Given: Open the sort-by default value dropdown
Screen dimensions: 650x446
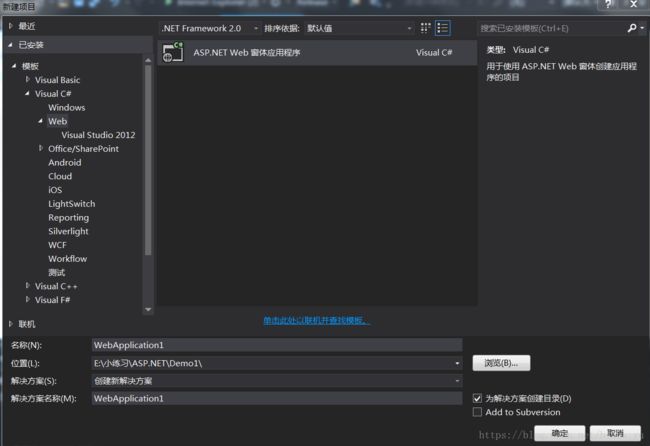Looking at the screenshot, I should coord(359,28).
